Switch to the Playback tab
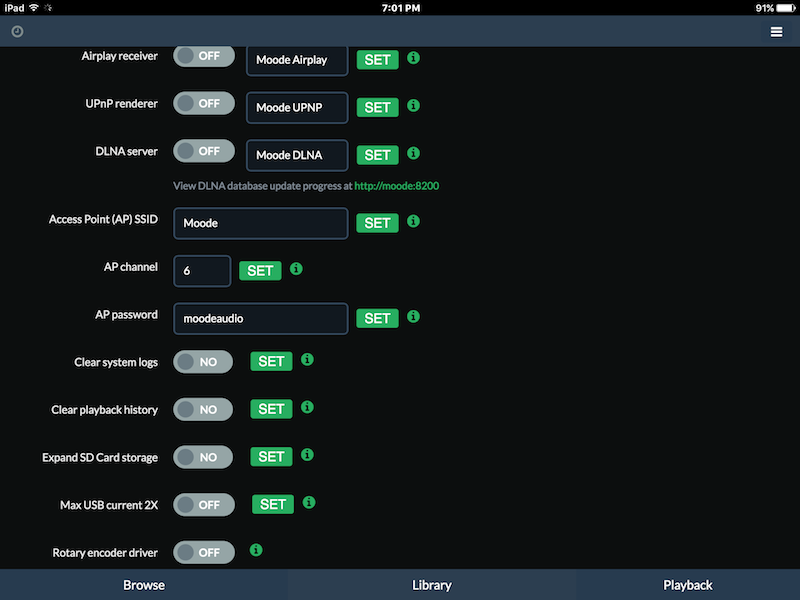Viewport: 800px width, 600px height. (x=688, y=585)
